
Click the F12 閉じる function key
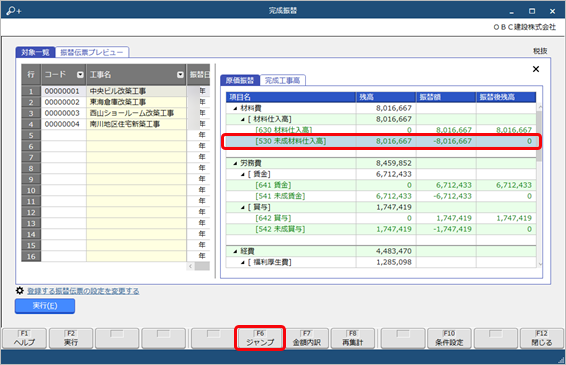(x=541, y=338)
